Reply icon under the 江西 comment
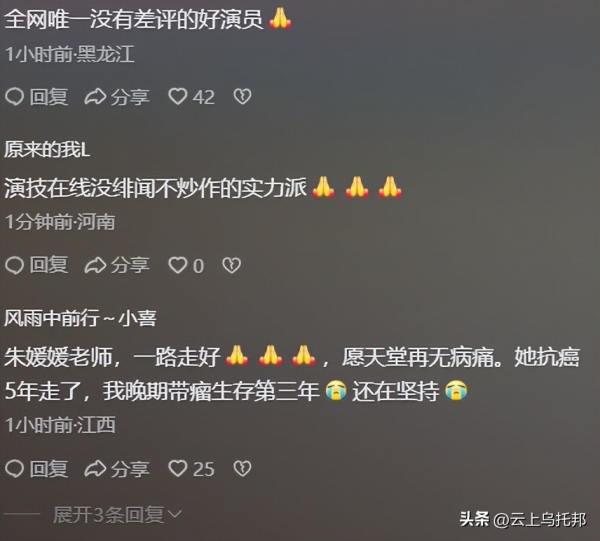 pos(15,469)
